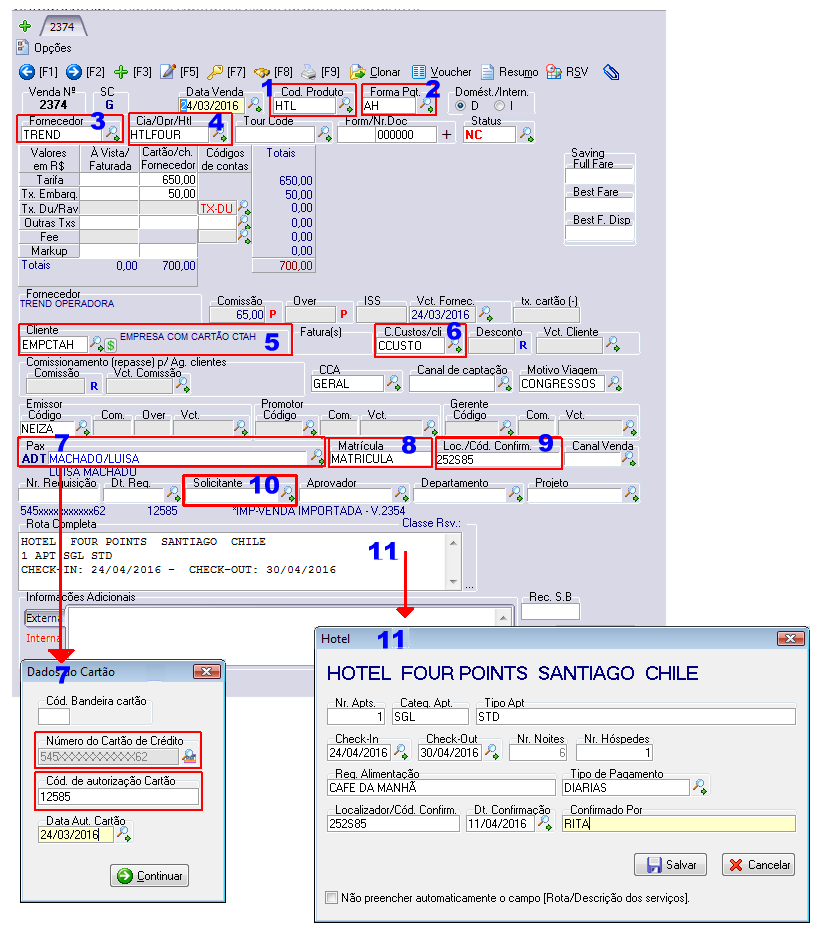Viewport: 822px width, 934px height.
Task: Open the Motivo Viagem lookup icon
Action: pyautogui.click(x=614, y=382)
